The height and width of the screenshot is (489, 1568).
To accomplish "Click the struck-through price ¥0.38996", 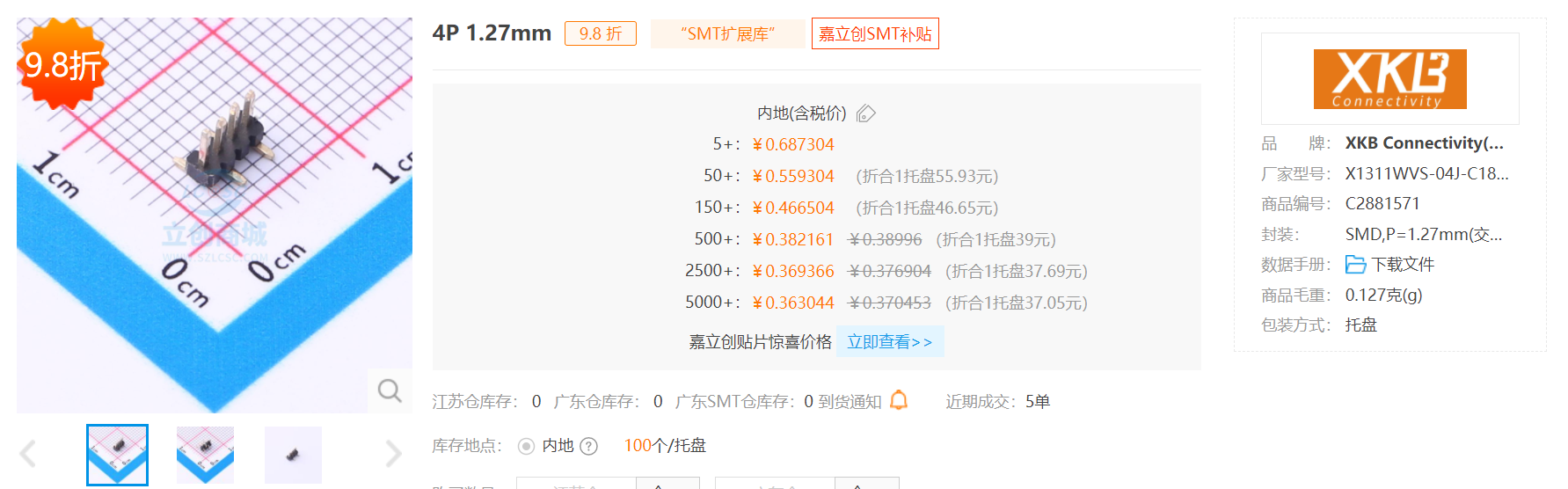I will [886, 239].
